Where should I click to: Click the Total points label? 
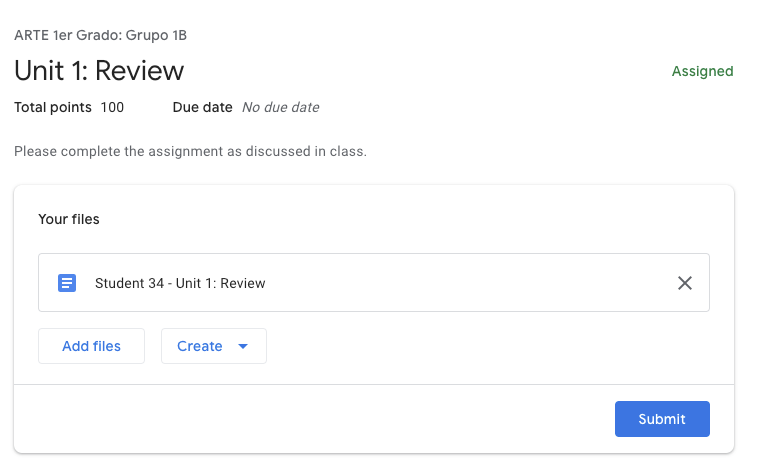pos(53,107)
